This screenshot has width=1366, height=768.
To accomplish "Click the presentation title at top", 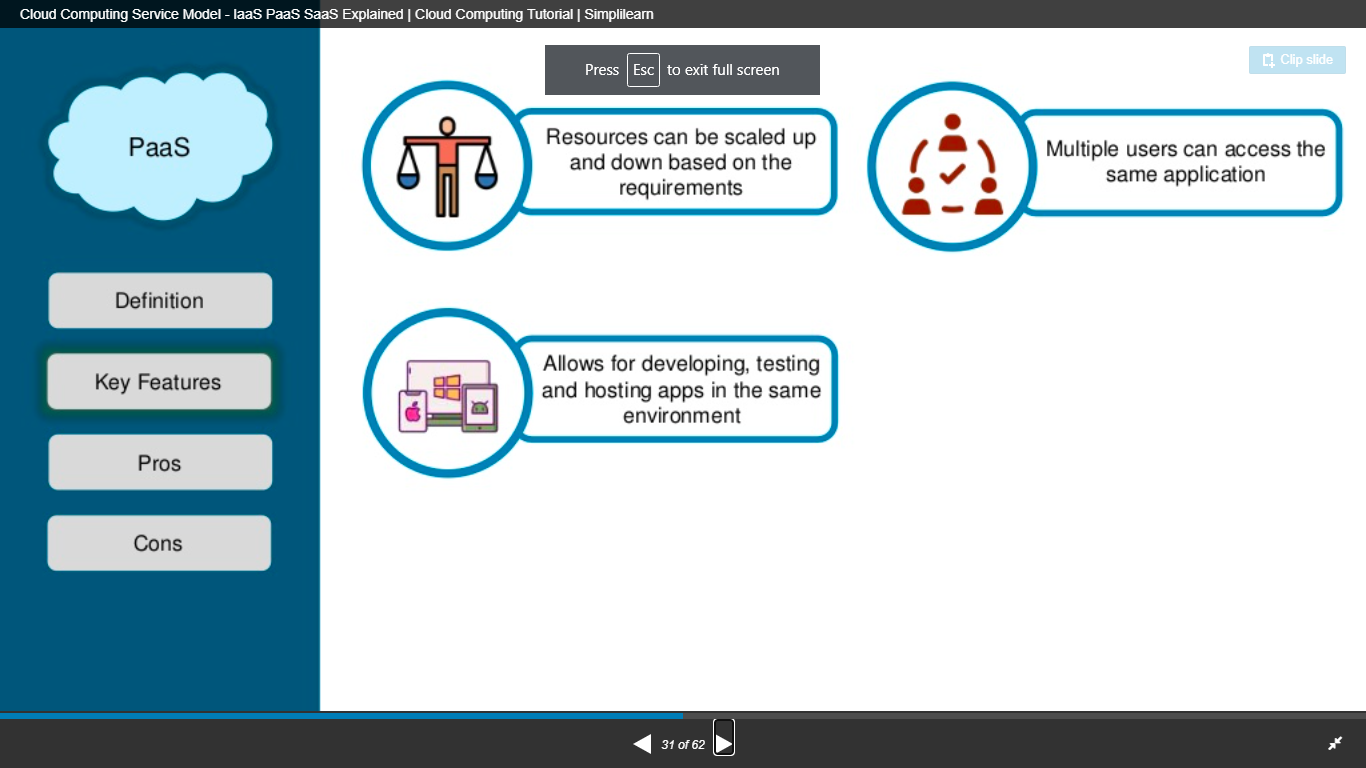I will coord(337,14).
